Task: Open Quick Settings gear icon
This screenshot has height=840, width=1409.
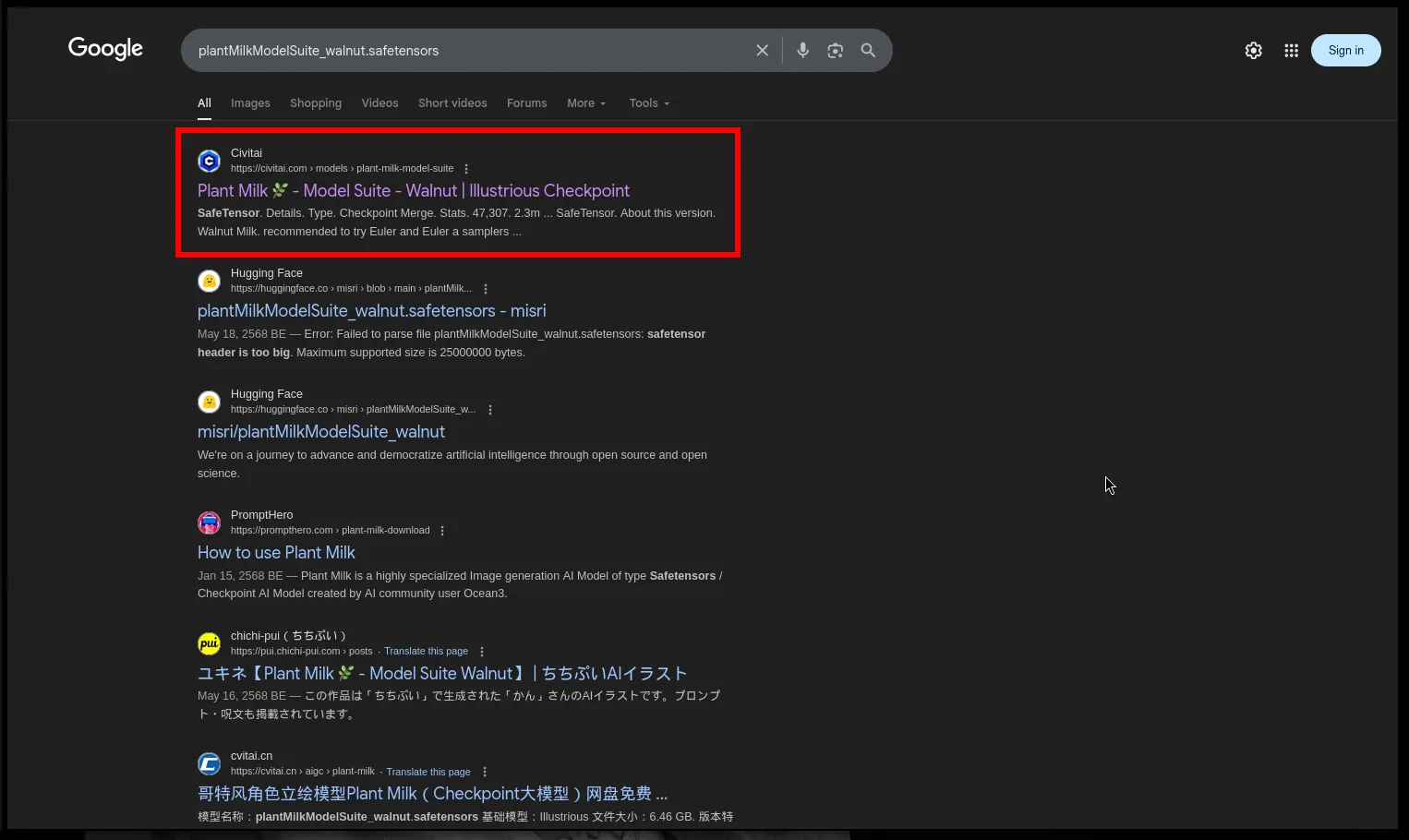Action: coord(1253,51)
